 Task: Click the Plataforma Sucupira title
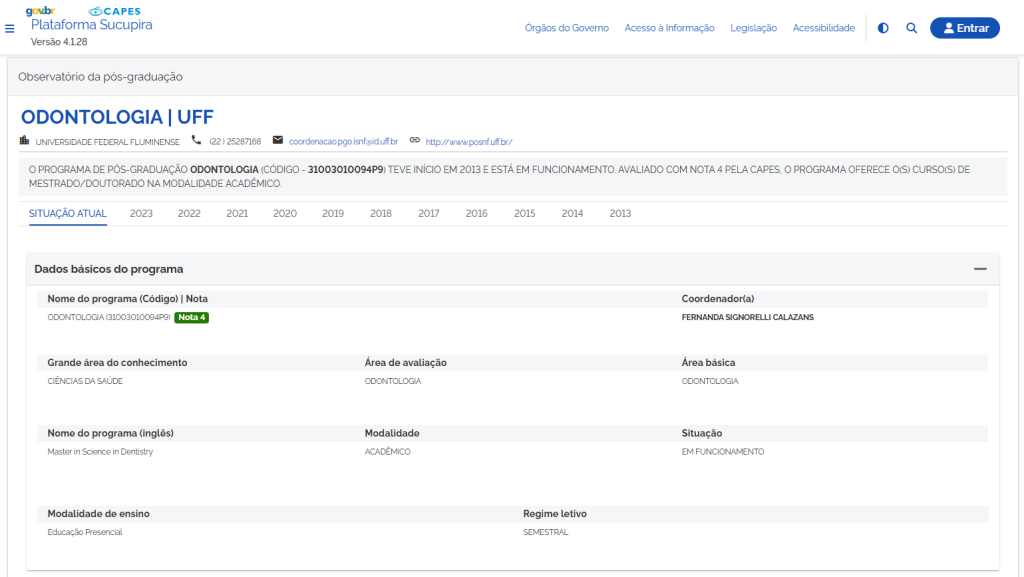91,25
